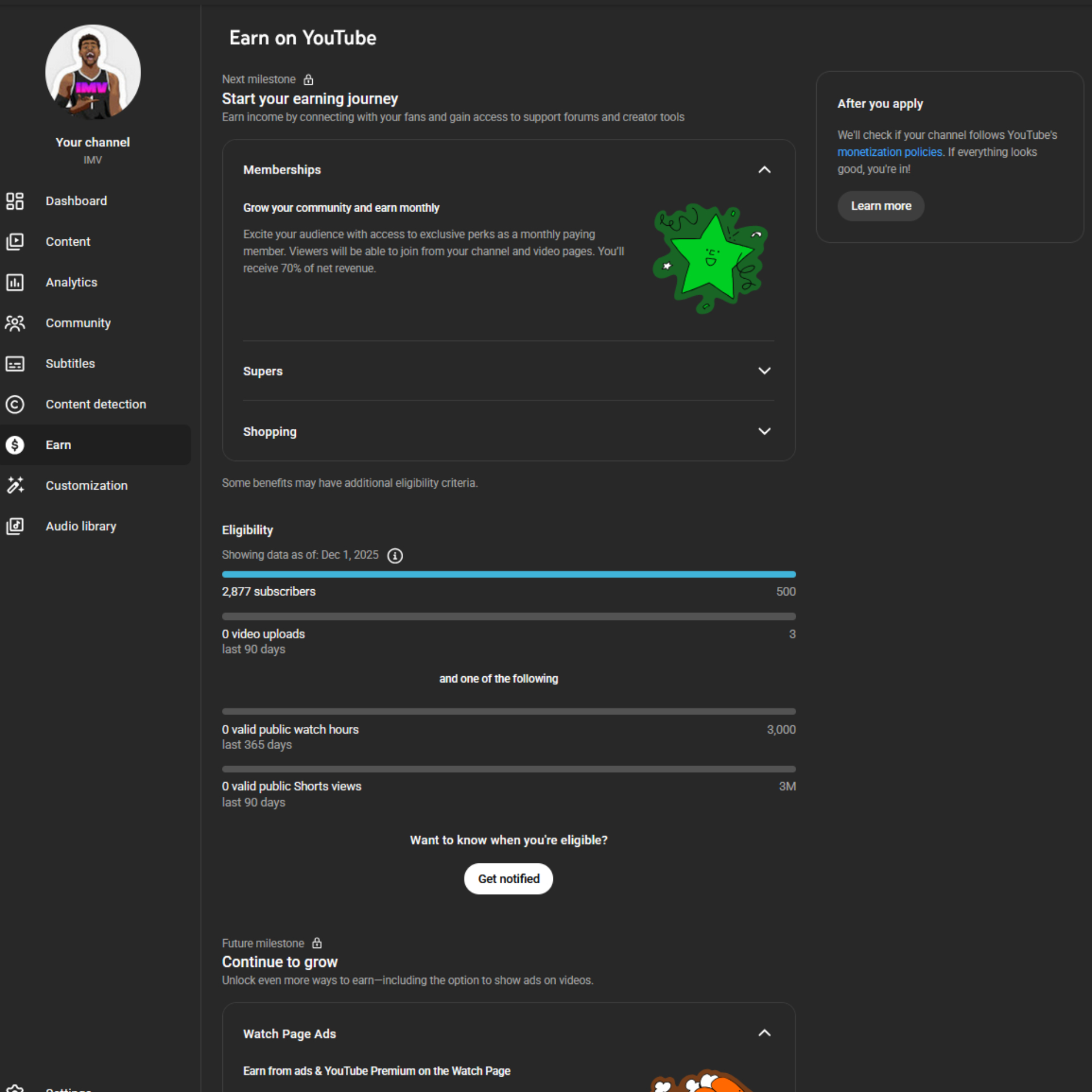
Task: Click the Dashboard icon in sidebar
Action: tap(15, 201)
